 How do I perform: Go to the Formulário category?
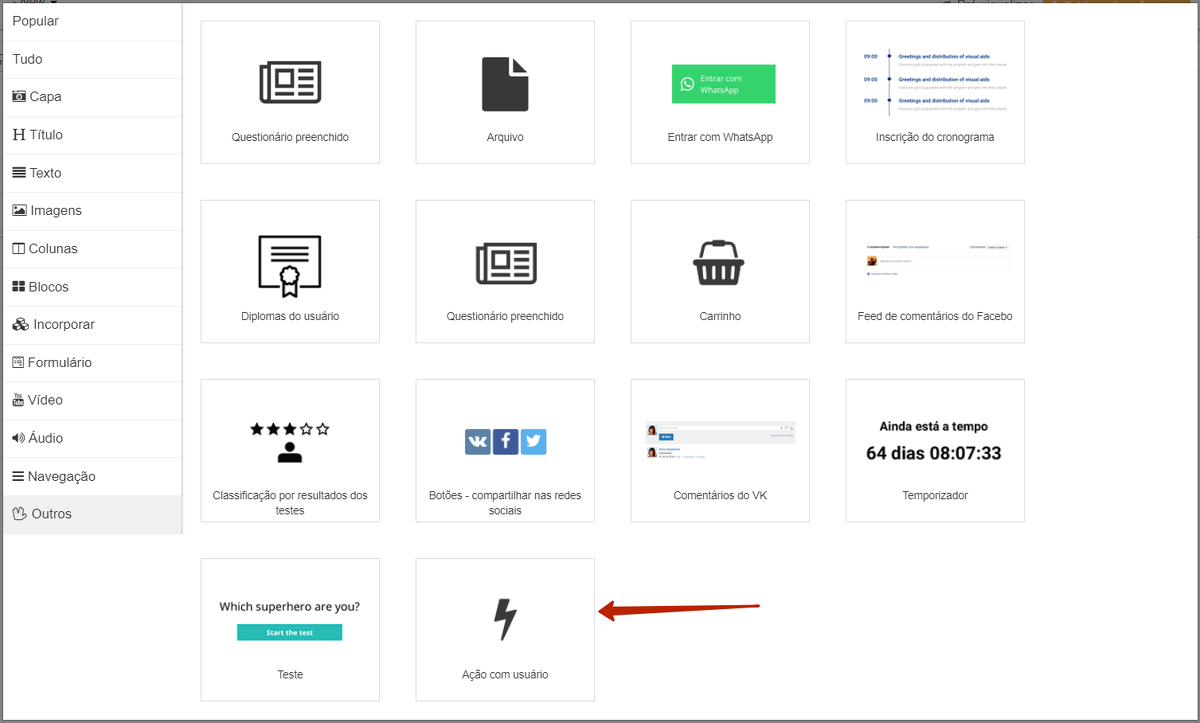[x=52, y=363]
